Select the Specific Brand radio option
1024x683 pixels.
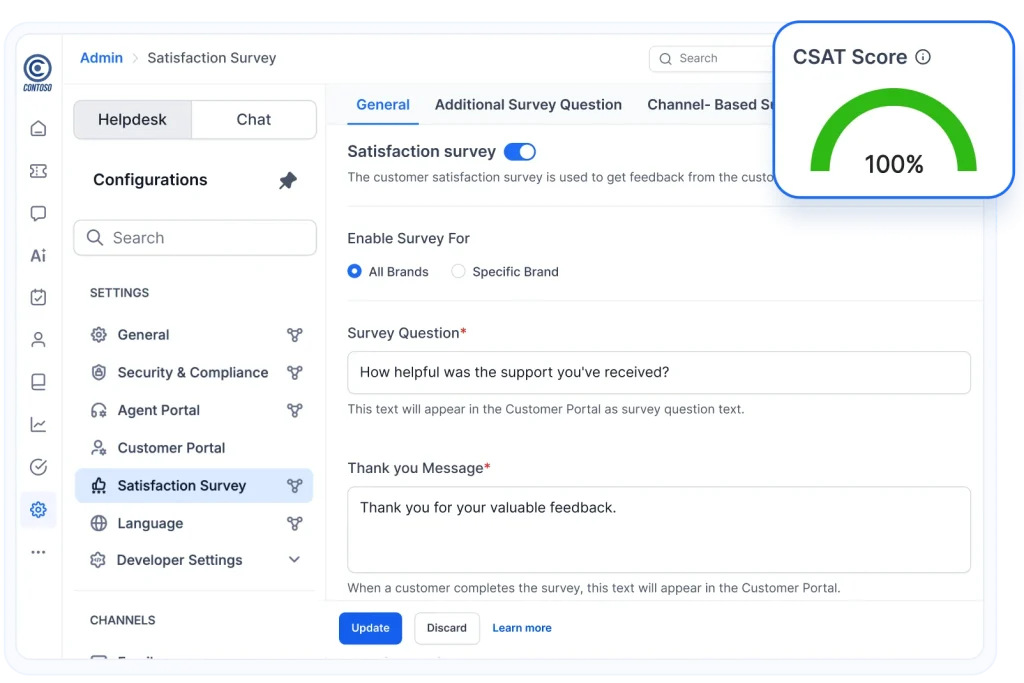point(458,271)
